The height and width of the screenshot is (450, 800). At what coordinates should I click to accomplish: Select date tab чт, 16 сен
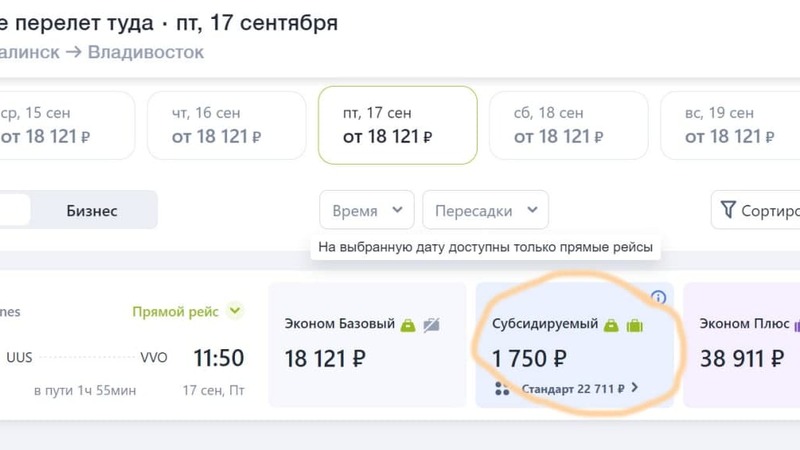pos(227,126)
